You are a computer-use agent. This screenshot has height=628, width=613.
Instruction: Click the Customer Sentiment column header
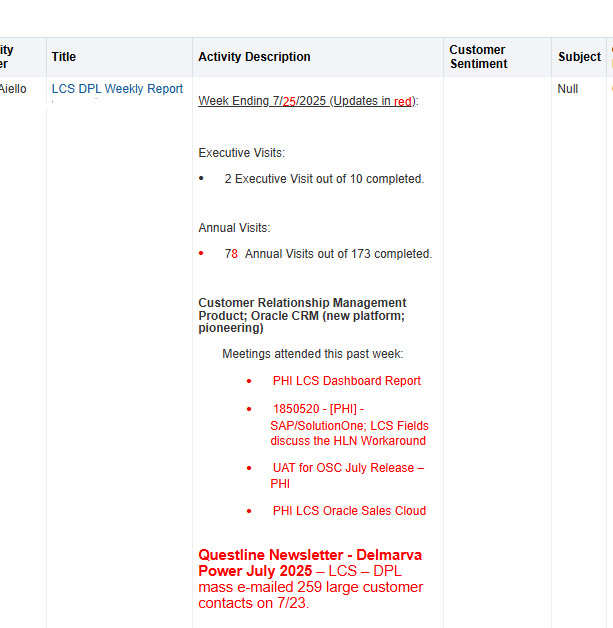(x=497, y=57)
